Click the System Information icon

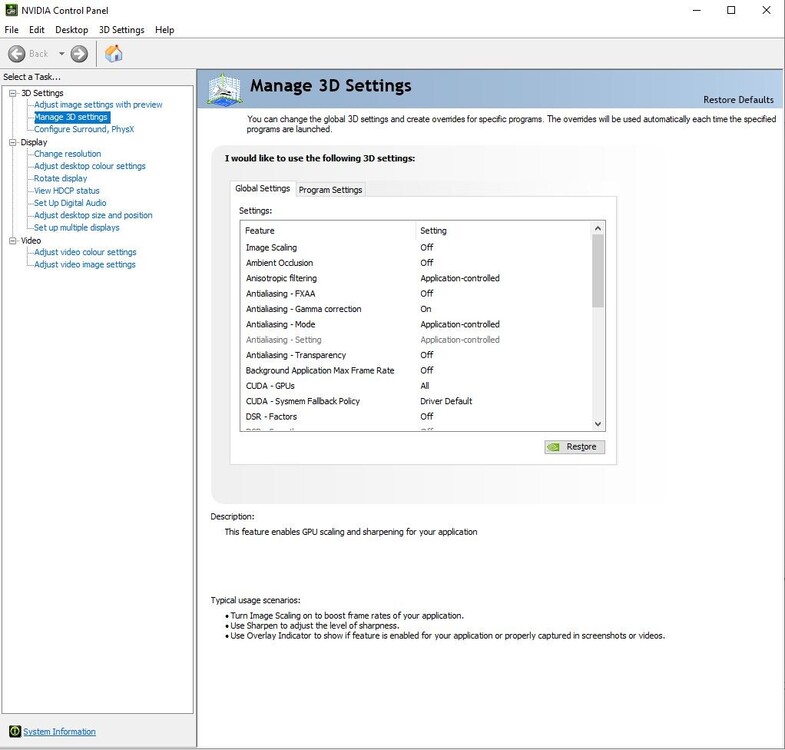pyautogui.click(x=15, y=731)
